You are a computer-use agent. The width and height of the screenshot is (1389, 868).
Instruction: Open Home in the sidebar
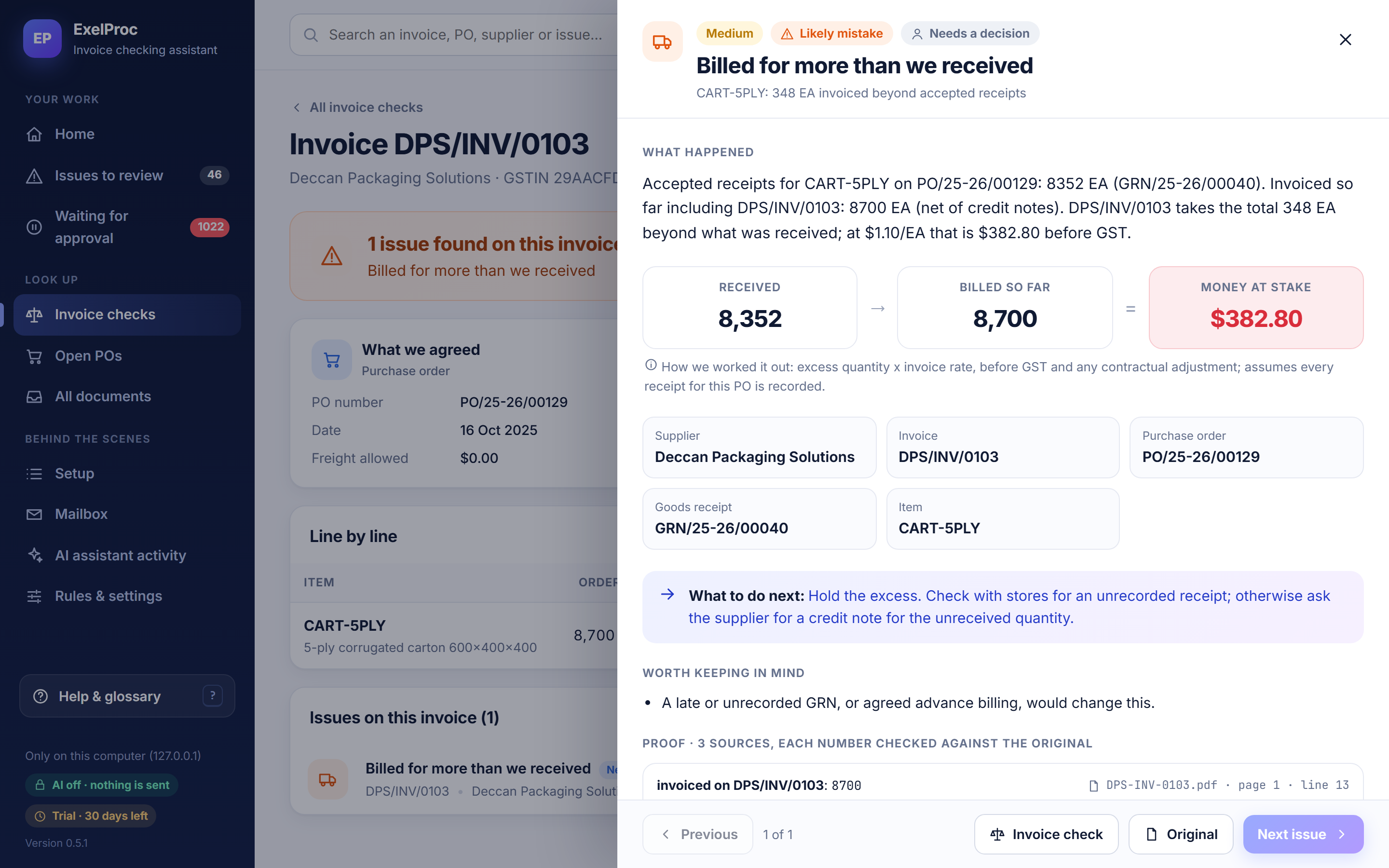[x=127, y=134]
